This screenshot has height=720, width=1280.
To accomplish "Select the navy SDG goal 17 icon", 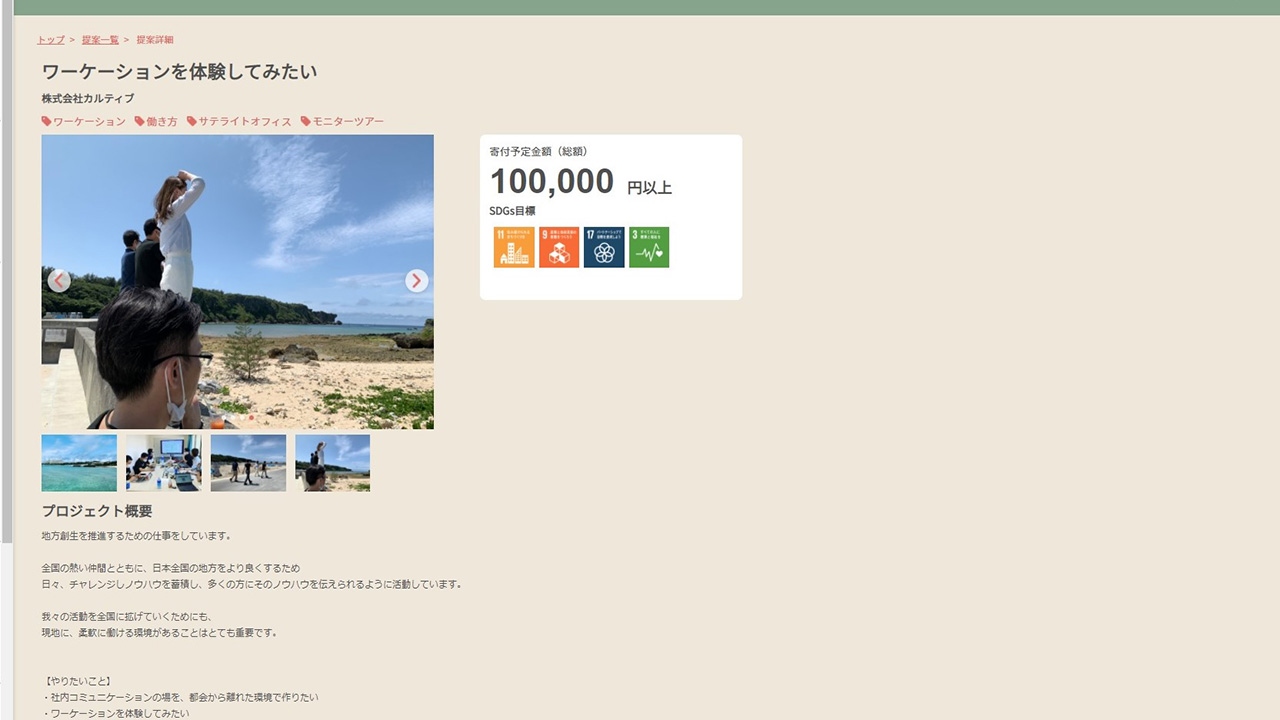I will 604,247.
